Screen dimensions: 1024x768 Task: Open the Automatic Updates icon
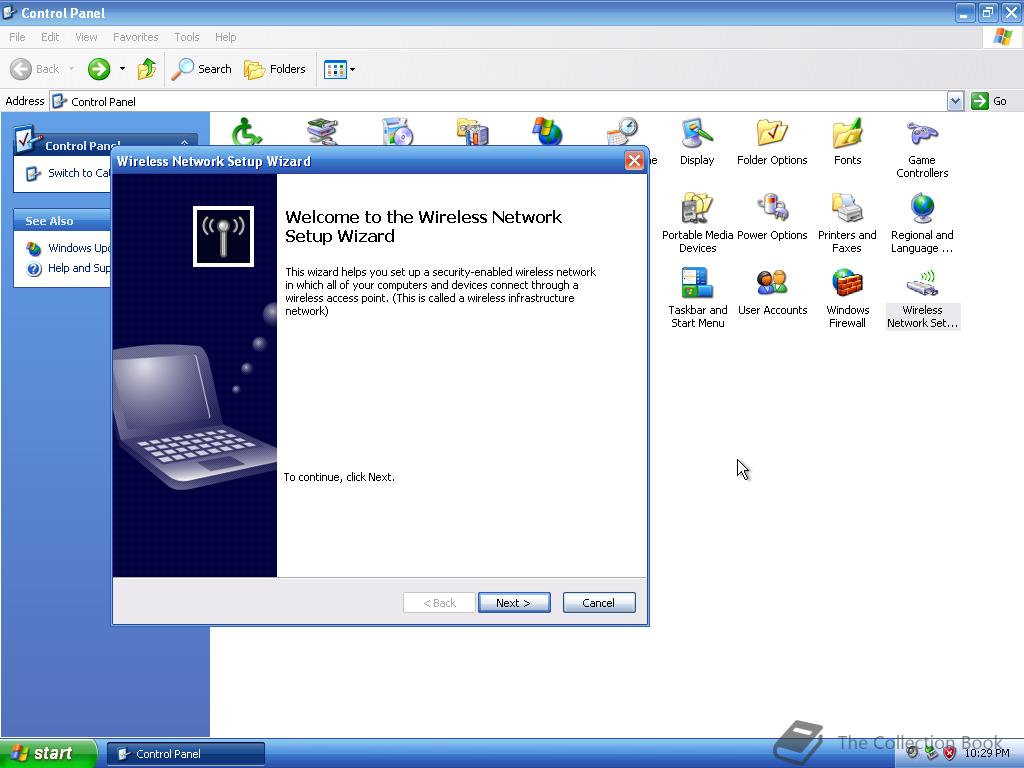tap(547, 131)
